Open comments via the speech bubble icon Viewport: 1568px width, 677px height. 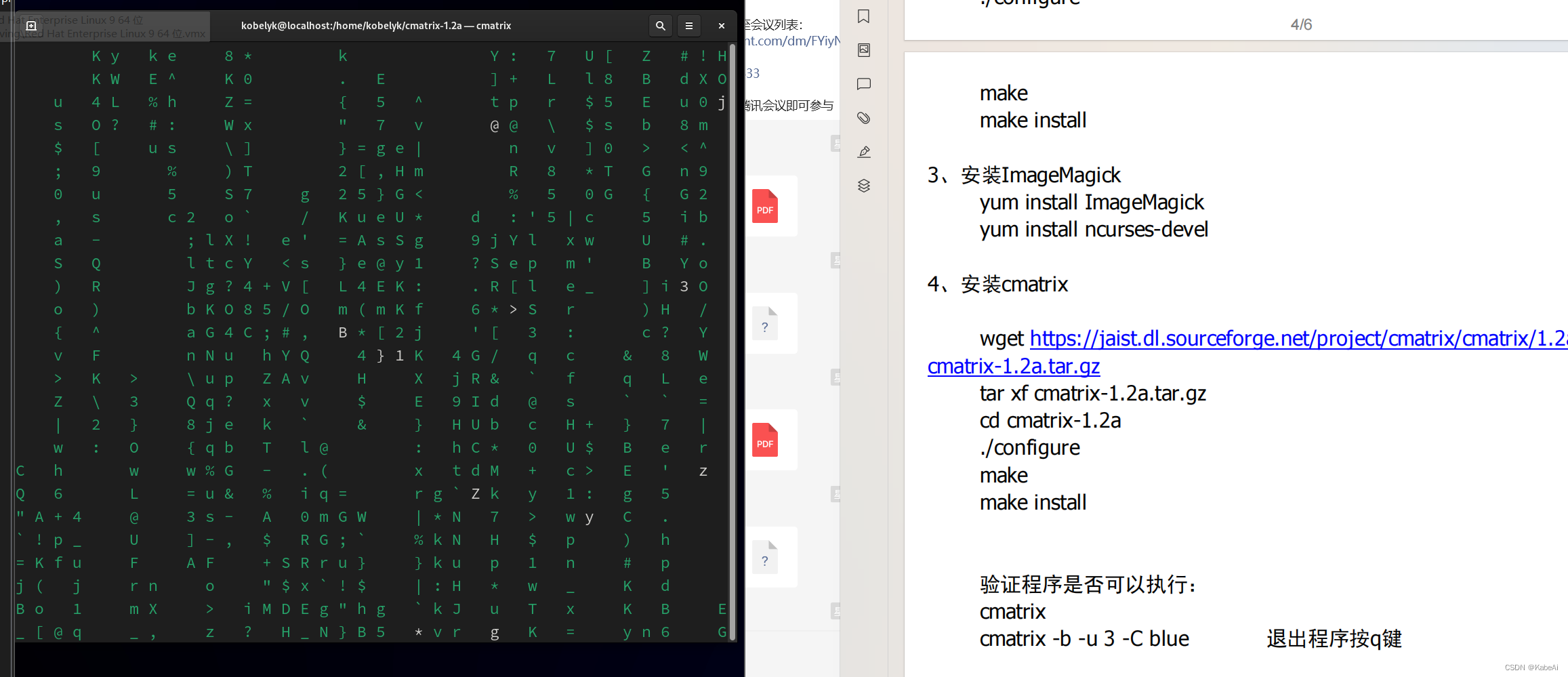(x=863, y=84)
